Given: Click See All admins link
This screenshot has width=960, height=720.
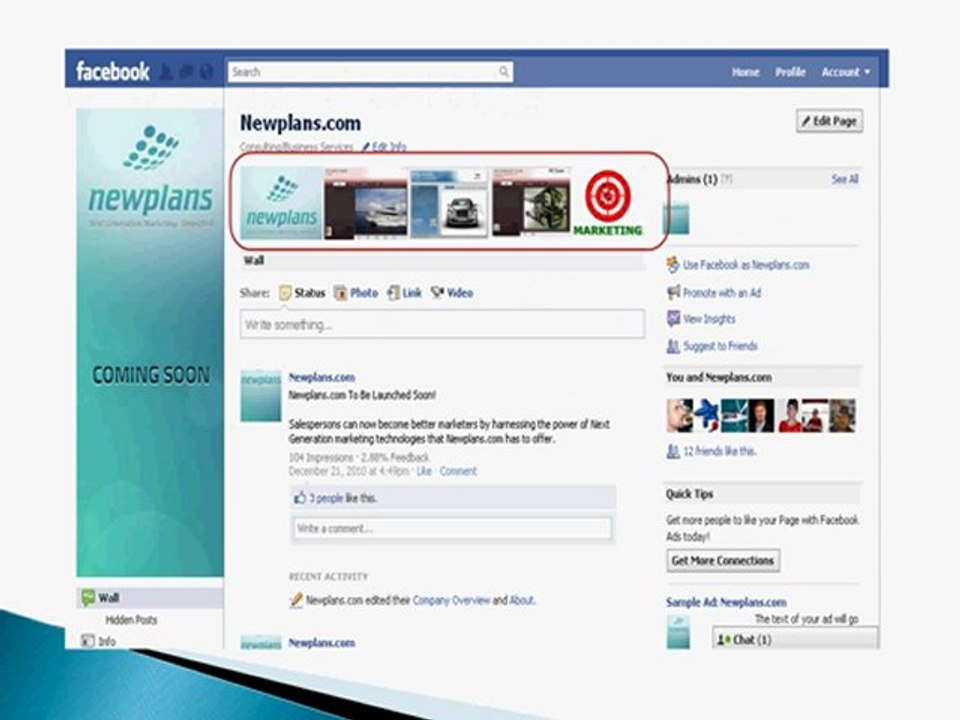Looking at the screenshot, I should (845, 179).
